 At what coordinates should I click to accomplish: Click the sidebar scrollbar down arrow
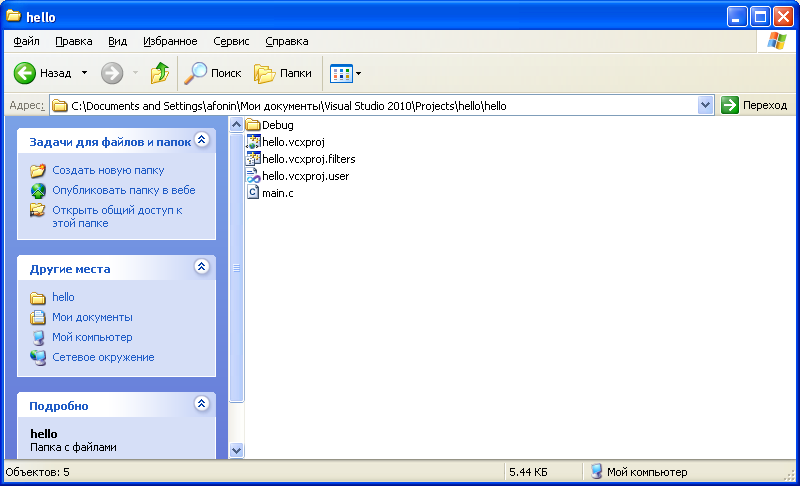[236, 450]
